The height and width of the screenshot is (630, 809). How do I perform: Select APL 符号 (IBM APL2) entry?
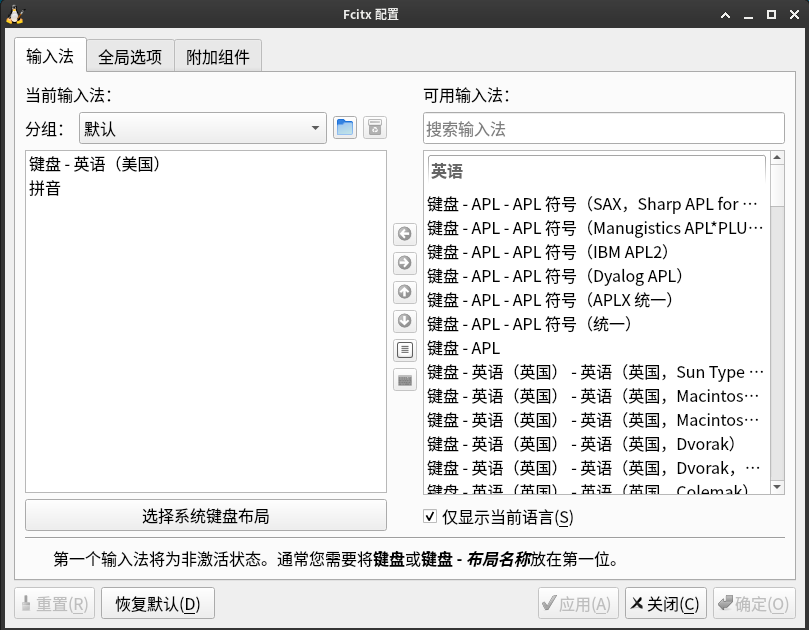click(597, 252)
